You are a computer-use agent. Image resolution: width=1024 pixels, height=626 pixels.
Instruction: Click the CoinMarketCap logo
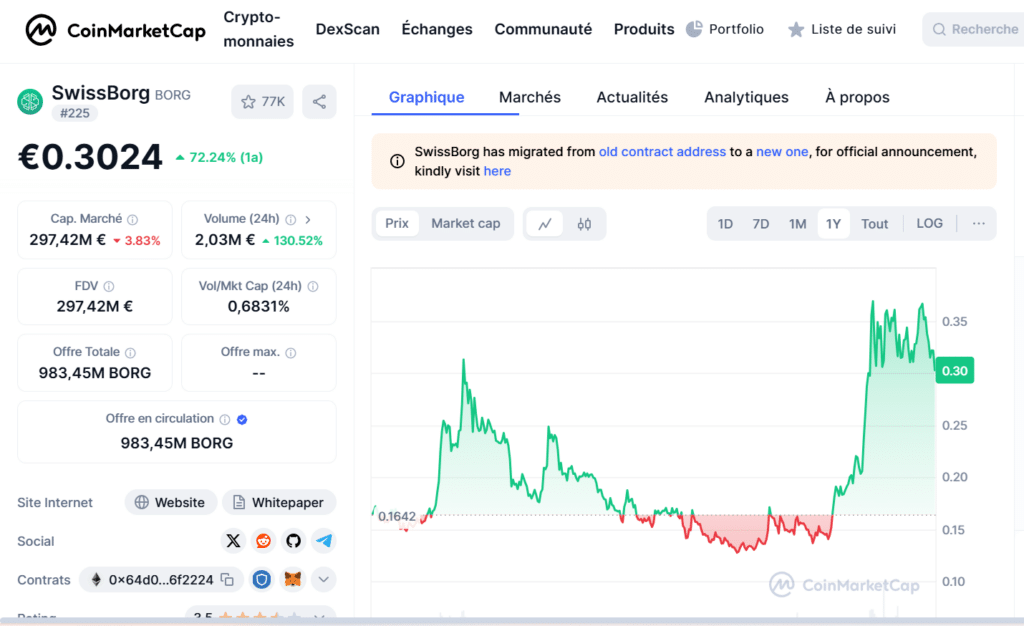115,30
